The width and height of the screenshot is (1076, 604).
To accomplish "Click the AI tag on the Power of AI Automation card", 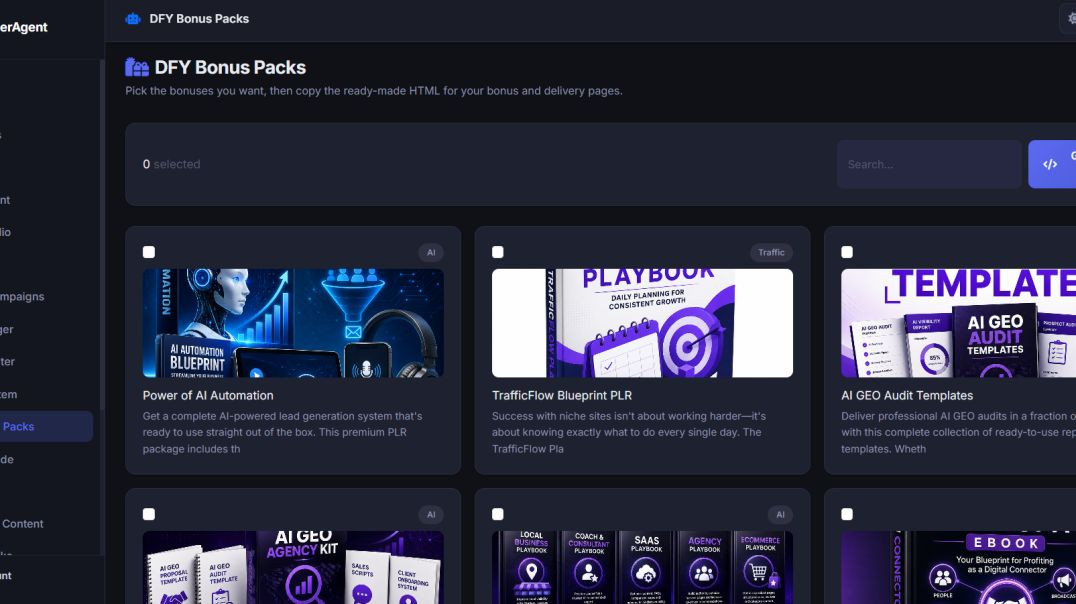I will pyautogui.click(x=431, y=252).
